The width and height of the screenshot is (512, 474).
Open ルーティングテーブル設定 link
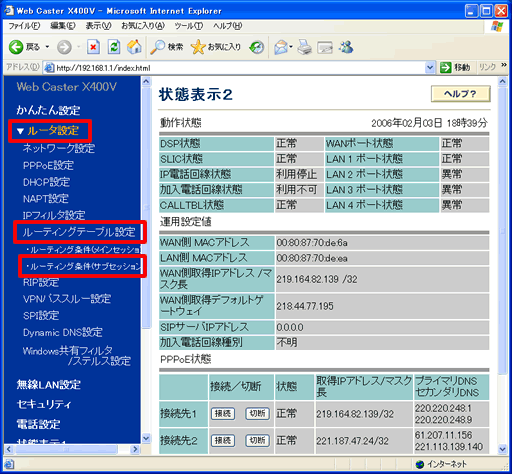[x=79, y=232]
